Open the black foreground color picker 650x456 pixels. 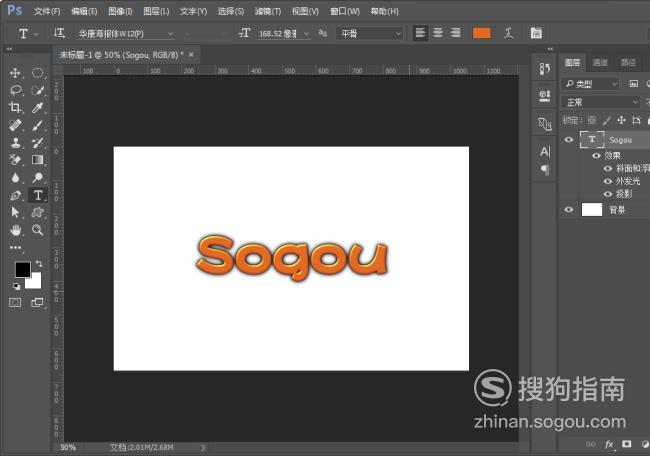(23, 269)
